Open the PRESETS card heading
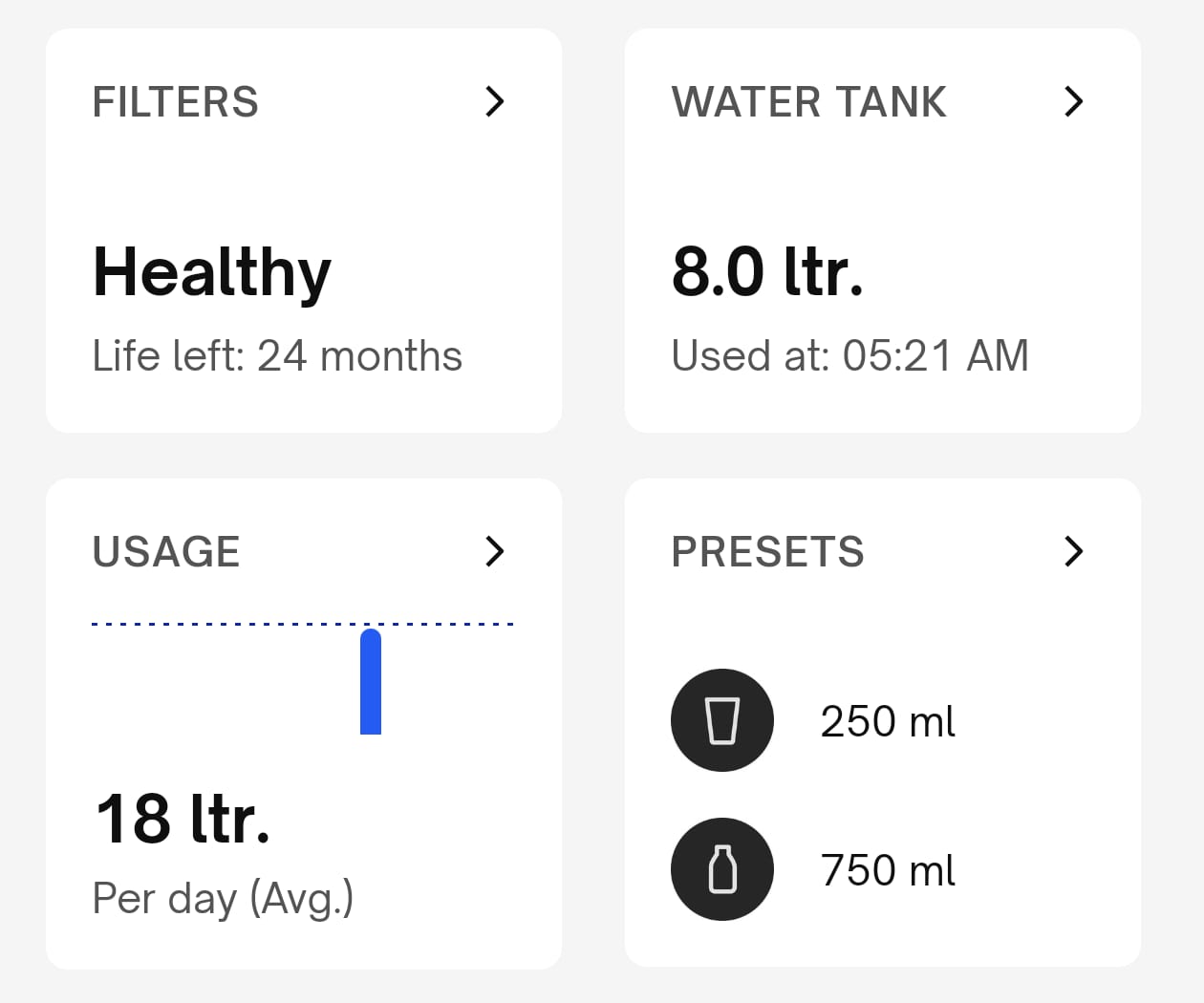 [768, 552]
